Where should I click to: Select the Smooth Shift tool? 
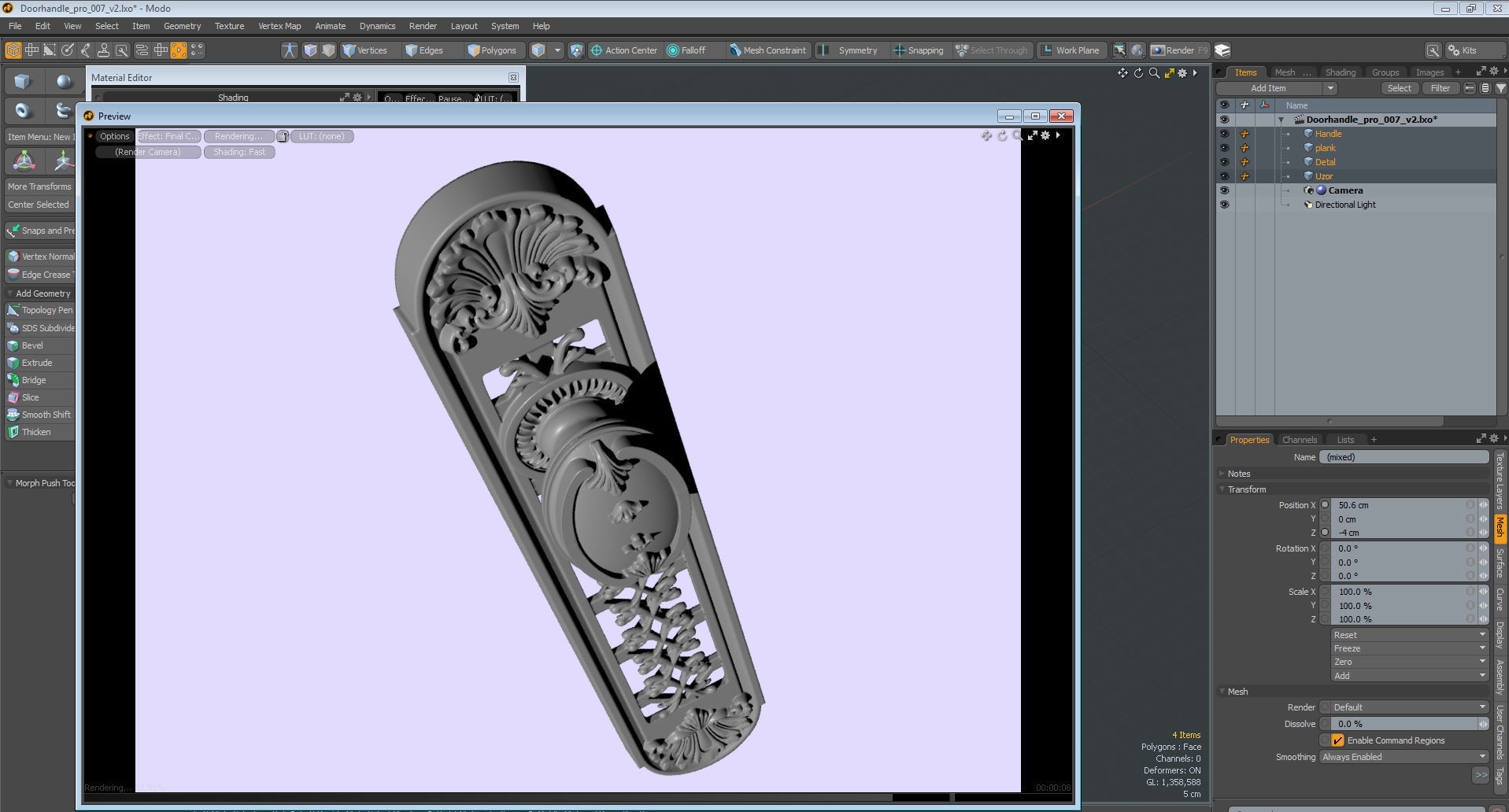(x=40, y=415)
